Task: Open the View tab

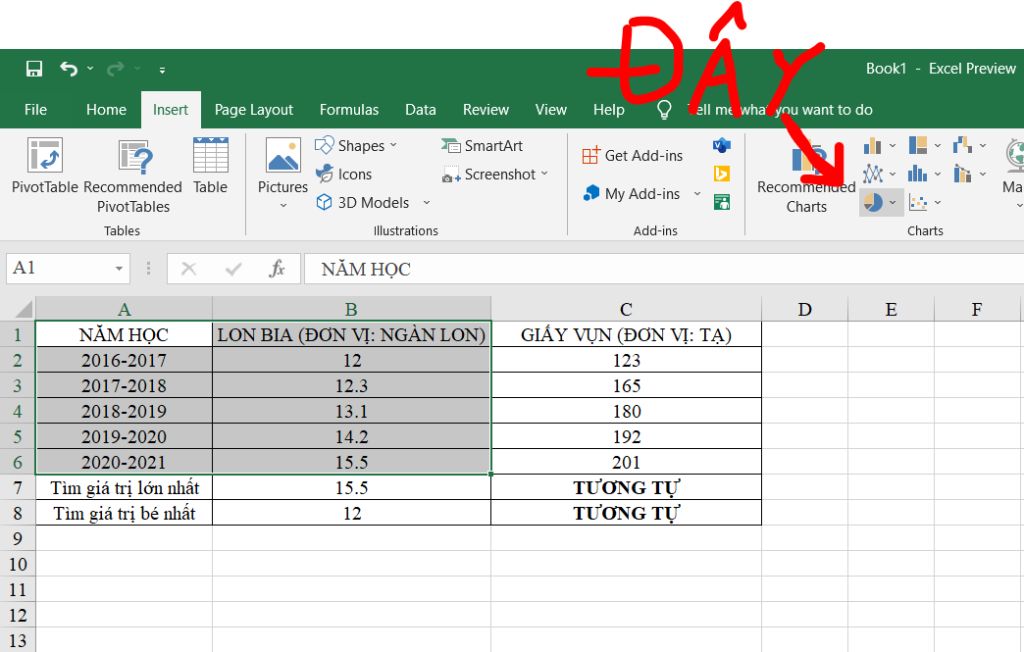Action: click(x=551, y=109)
